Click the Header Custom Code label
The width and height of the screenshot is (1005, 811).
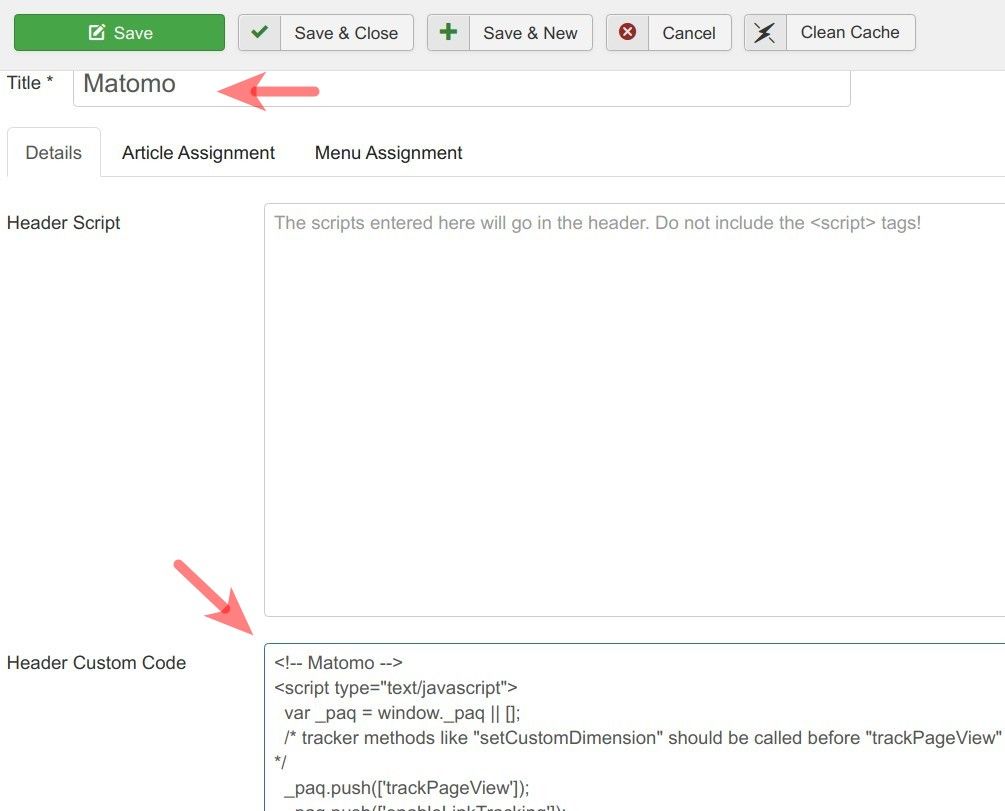point(96,663)
